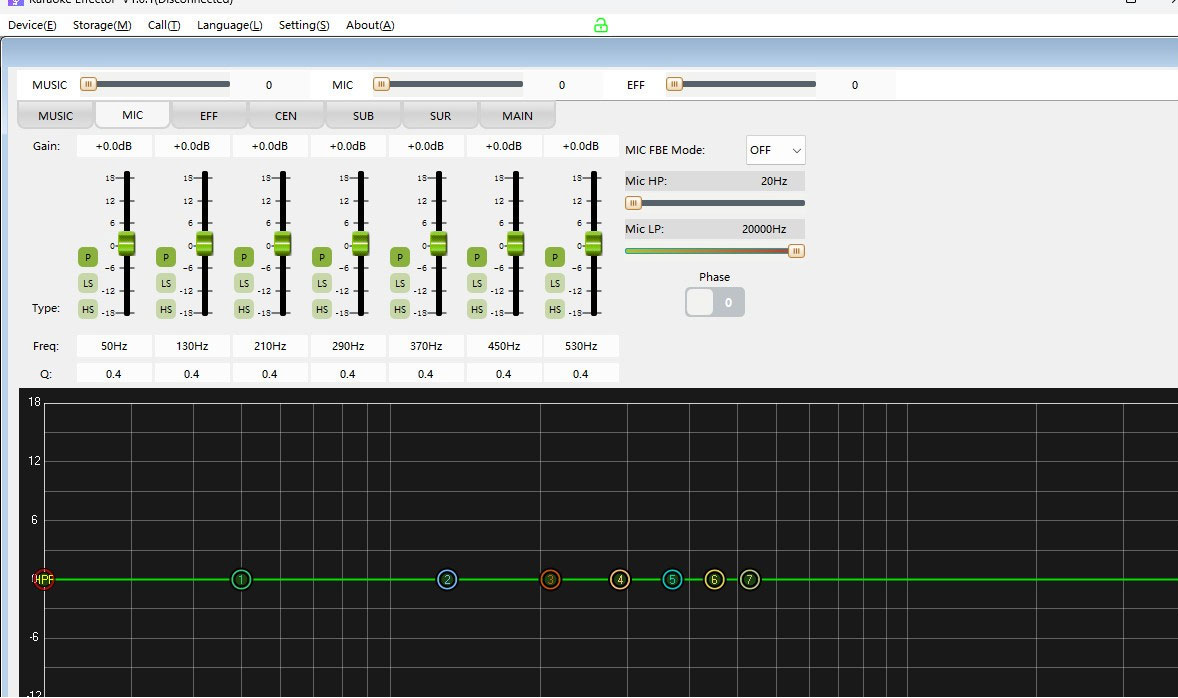Set 50Hz band type to HS
This screenshot has height=698, width=1178.
88,309
